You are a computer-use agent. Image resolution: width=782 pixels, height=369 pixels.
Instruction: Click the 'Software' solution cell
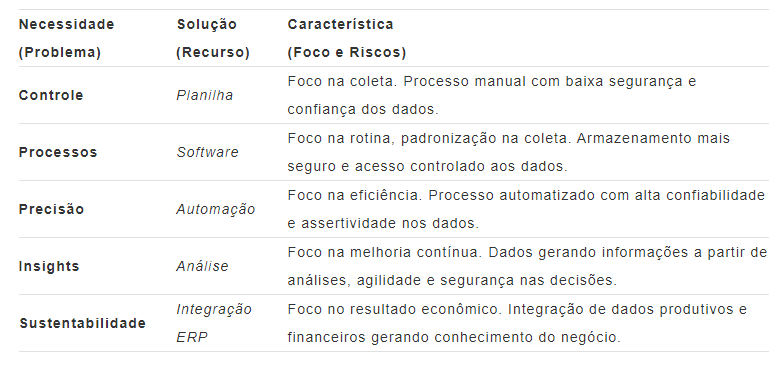coord(207,152)
